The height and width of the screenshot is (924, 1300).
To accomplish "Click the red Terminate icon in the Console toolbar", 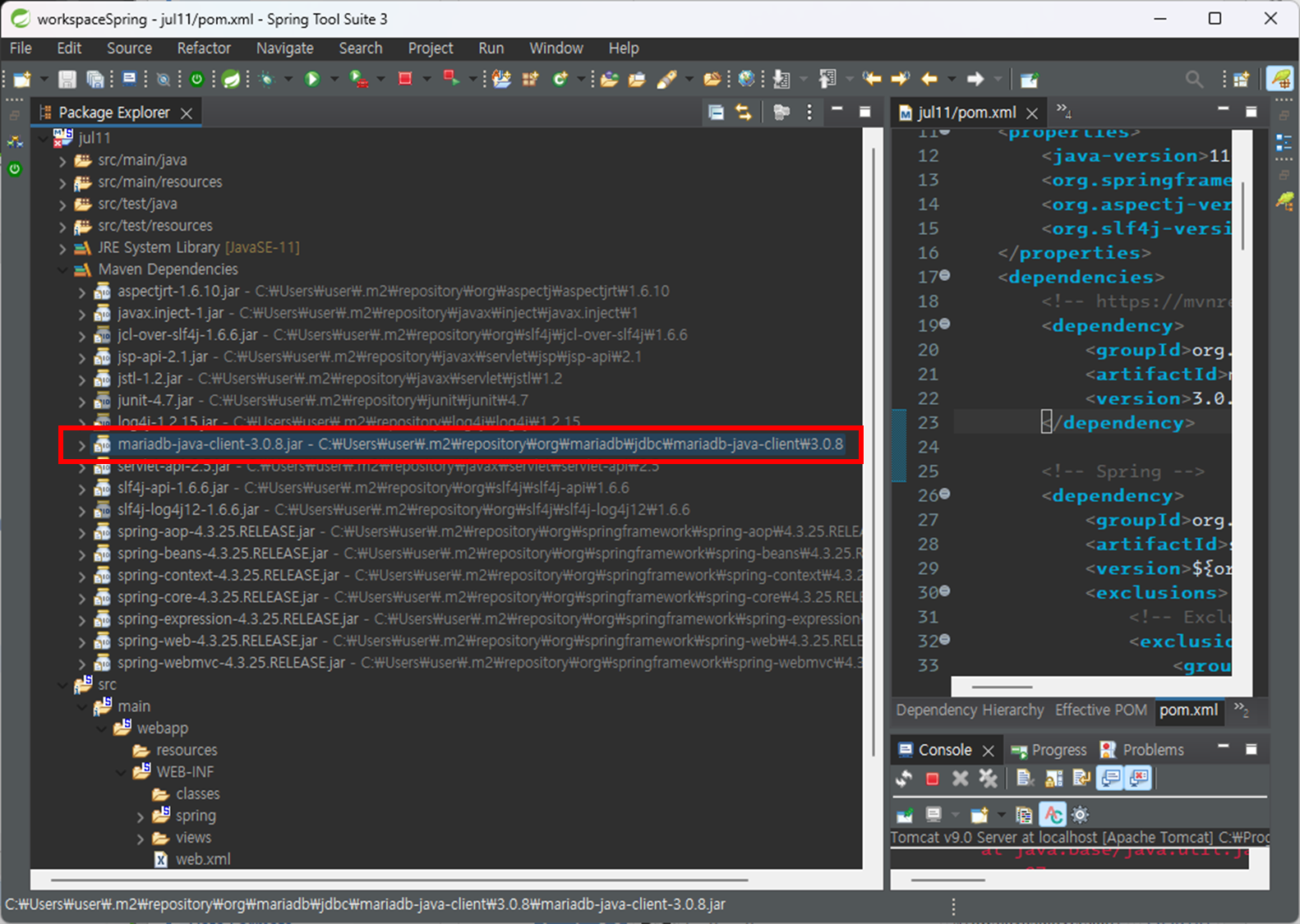I will tap(932, 779).
